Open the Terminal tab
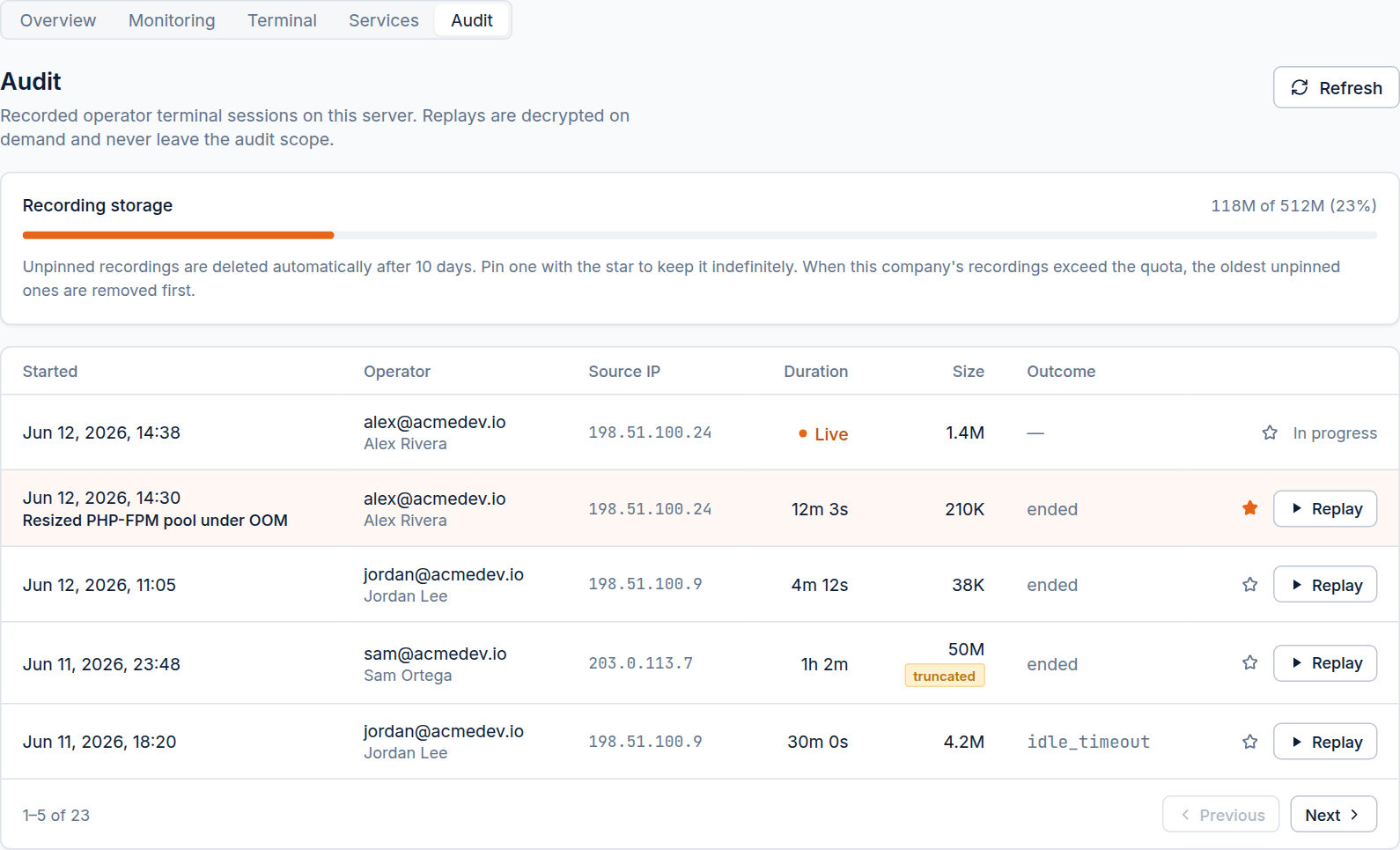The width and height of the screenshot is (1400, 850). [282, 20]
